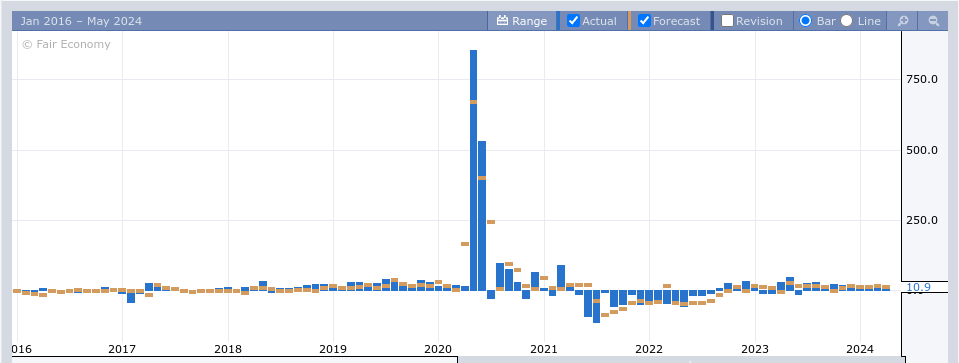This screenshot has height=363, width=959.
Task: Click the 2019 x-axis label
Action: click(333, 350)
